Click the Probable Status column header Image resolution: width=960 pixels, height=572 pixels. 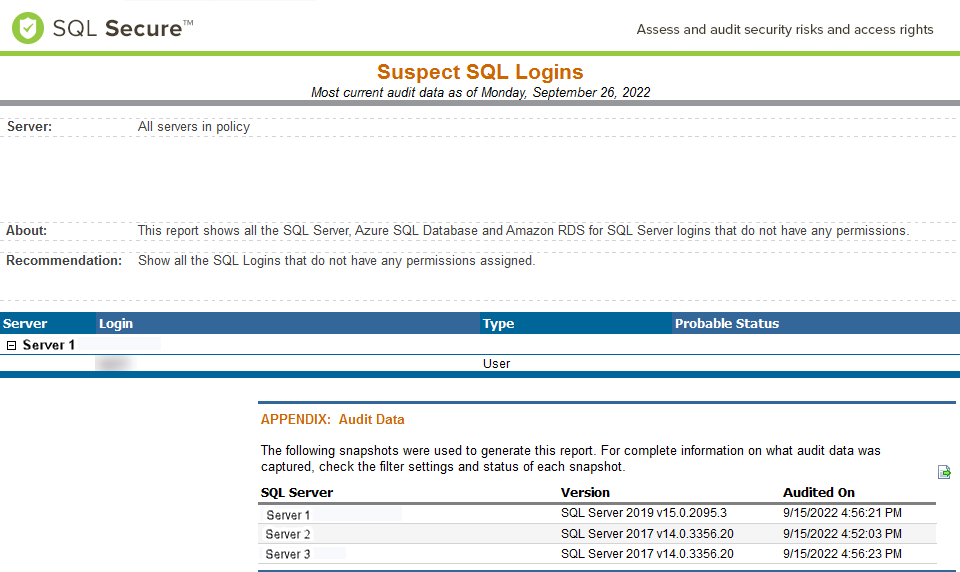(726, 323)
